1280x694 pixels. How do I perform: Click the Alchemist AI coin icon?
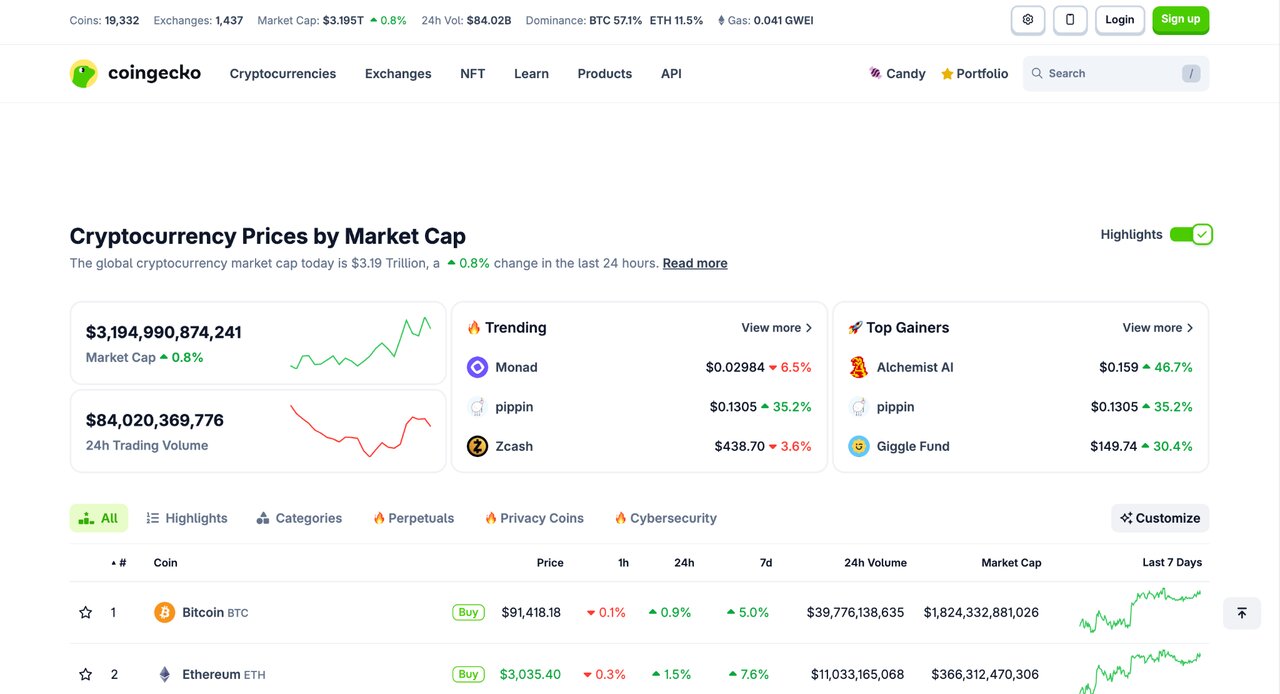pyautogui.click(x=858, y=367)
